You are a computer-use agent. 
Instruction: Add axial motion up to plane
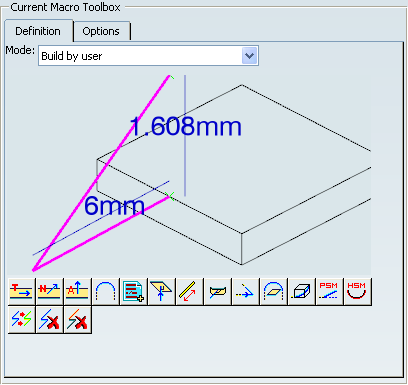[218, 292]
